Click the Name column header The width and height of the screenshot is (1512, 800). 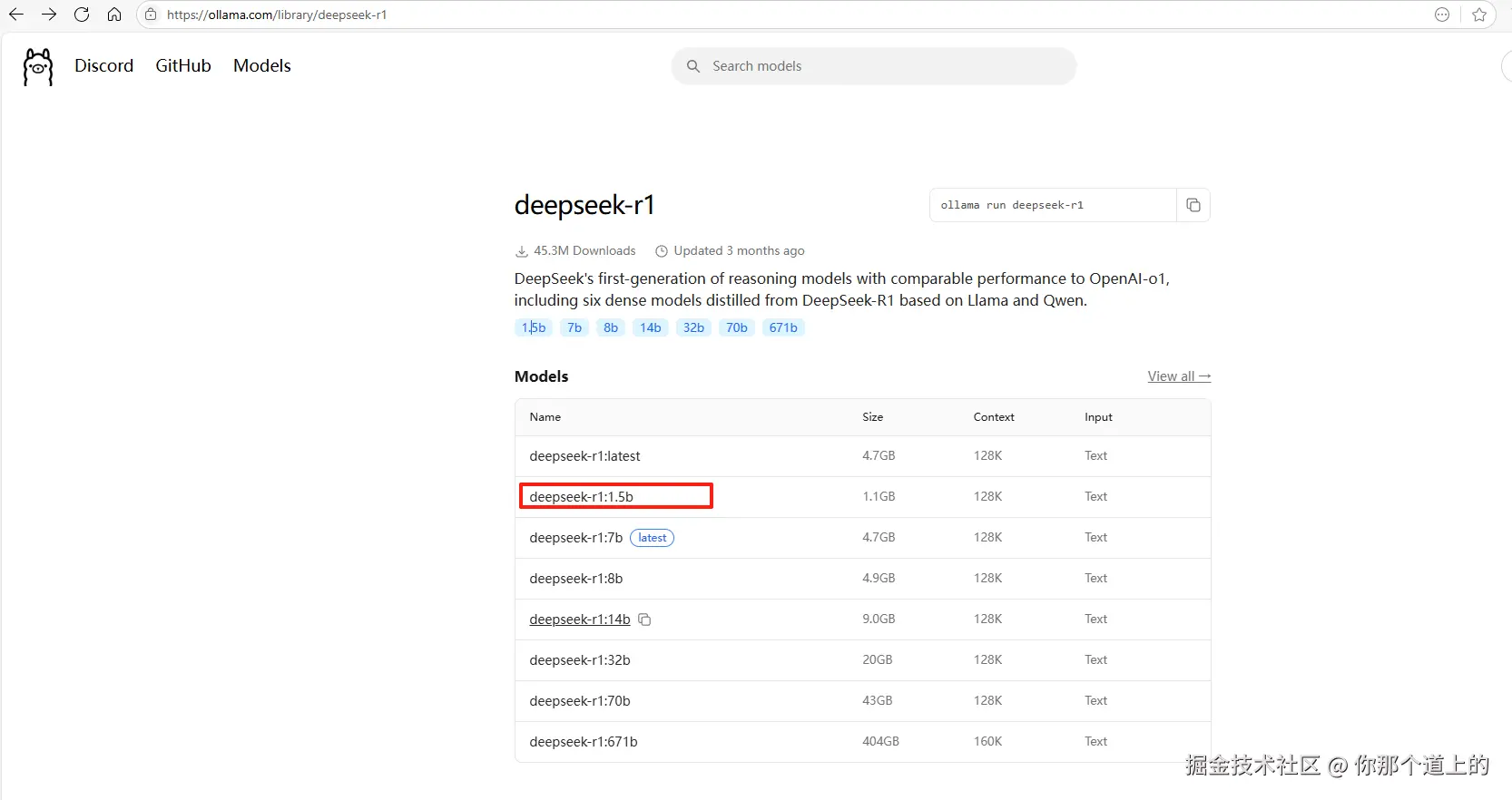545,417
